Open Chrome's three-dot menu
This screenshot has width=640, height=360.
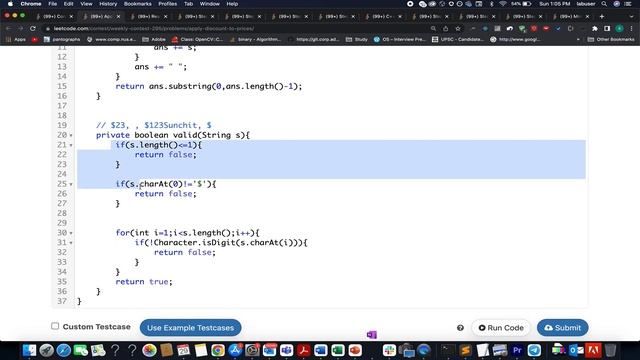coord(631,29)
